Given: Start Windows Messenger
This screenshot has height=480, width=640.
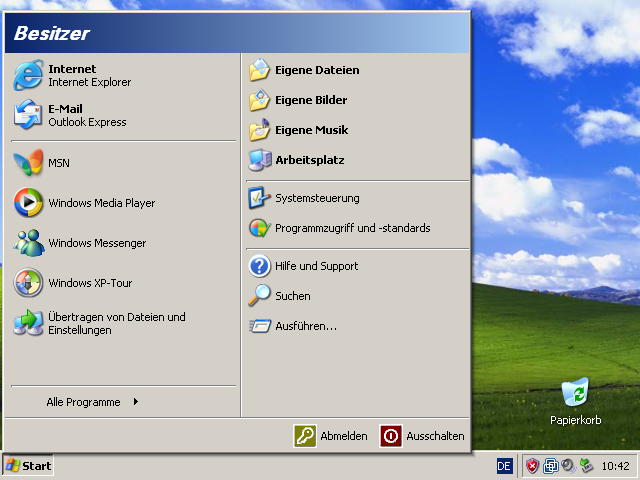Looking at the screenshot, I should (x=96, y=243).
